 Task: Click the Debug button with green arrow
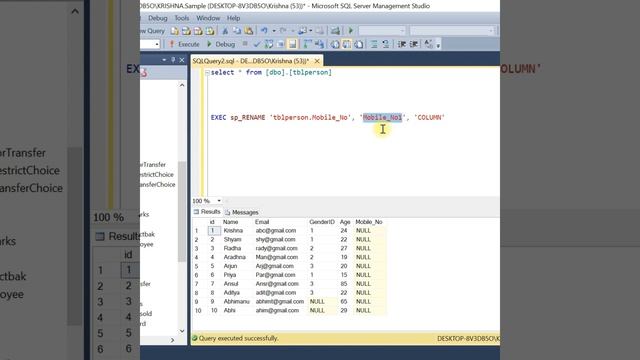tap(221, 44)
